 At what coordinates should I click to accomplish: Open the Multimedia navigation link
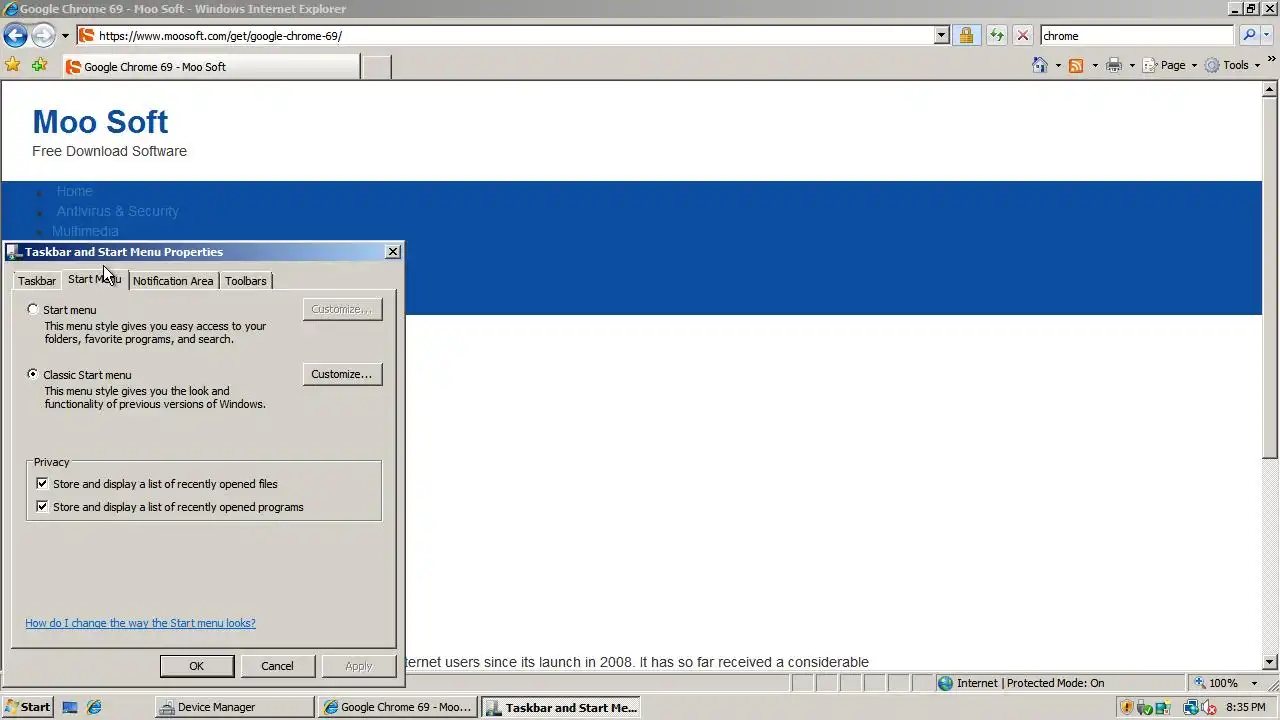[x=85, y=231]
